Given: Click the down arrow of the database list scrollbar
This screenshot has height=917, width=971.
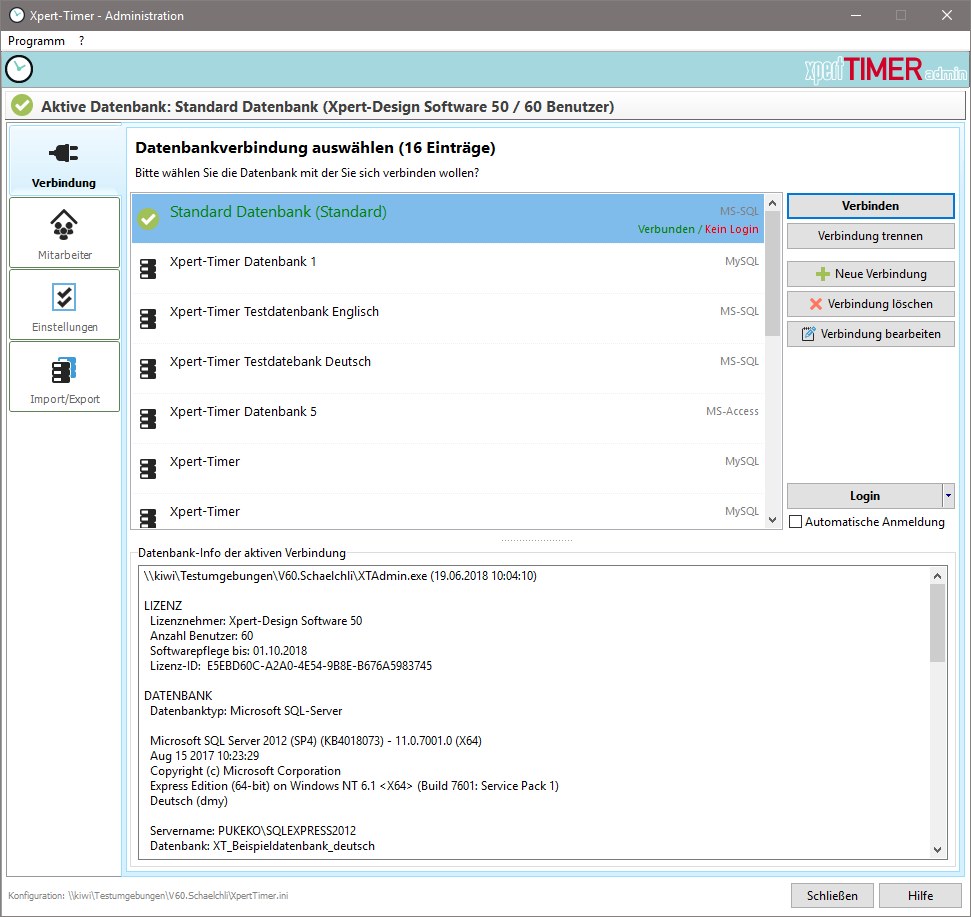Looking at the screenshot, I should point(772,519).
